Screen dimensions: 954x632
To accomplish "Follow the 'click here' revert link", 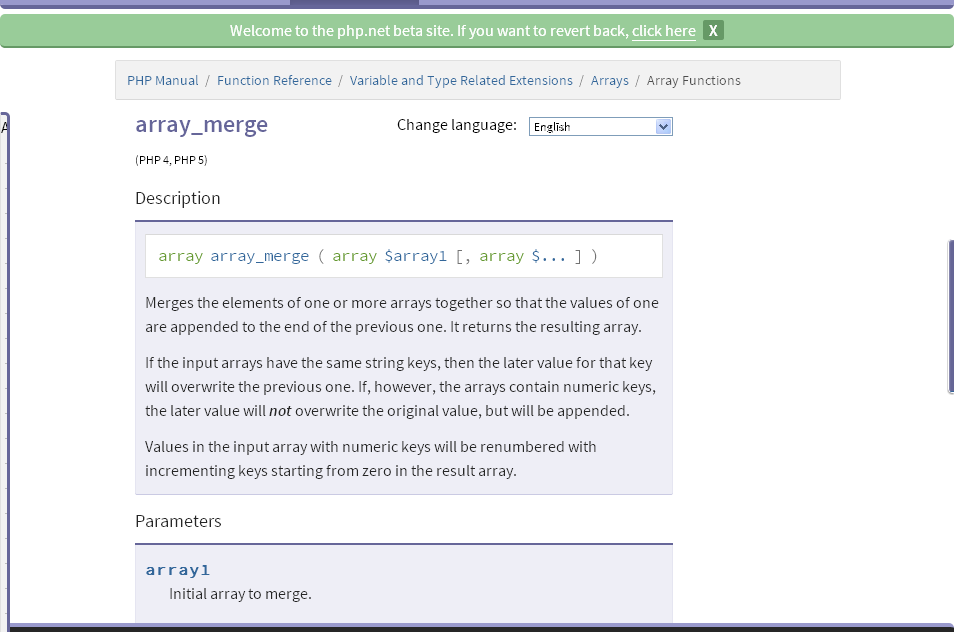I will [663, 31].
